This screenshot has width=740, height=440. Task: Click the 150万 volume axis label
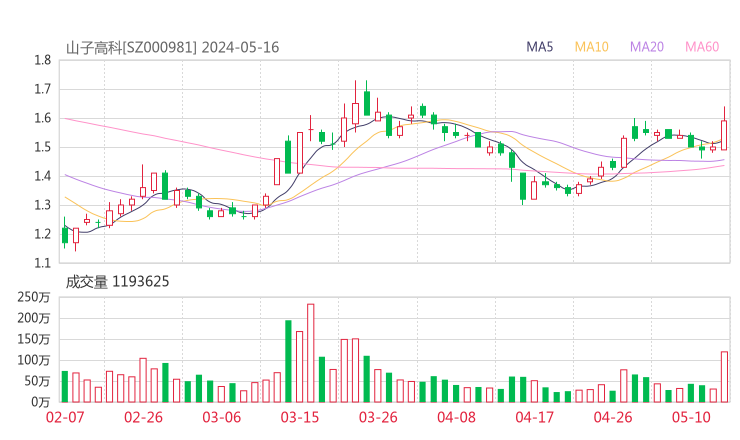[34, 339]
